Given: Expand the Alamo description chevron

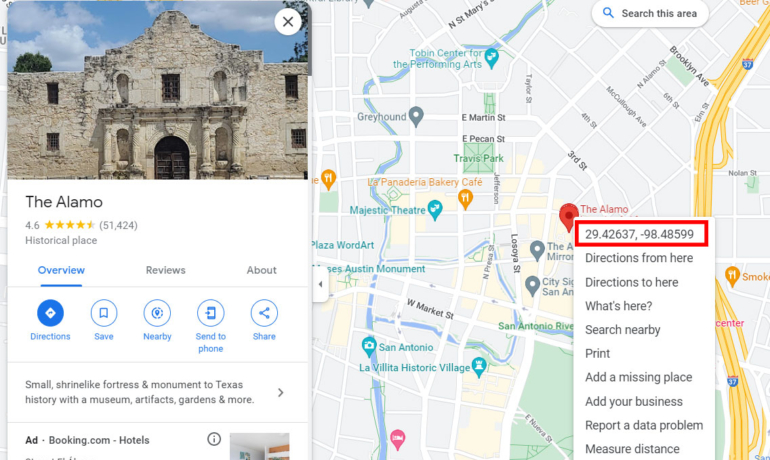Looking at the screenshot, I should pyautogui.click(x=280, y=392).
